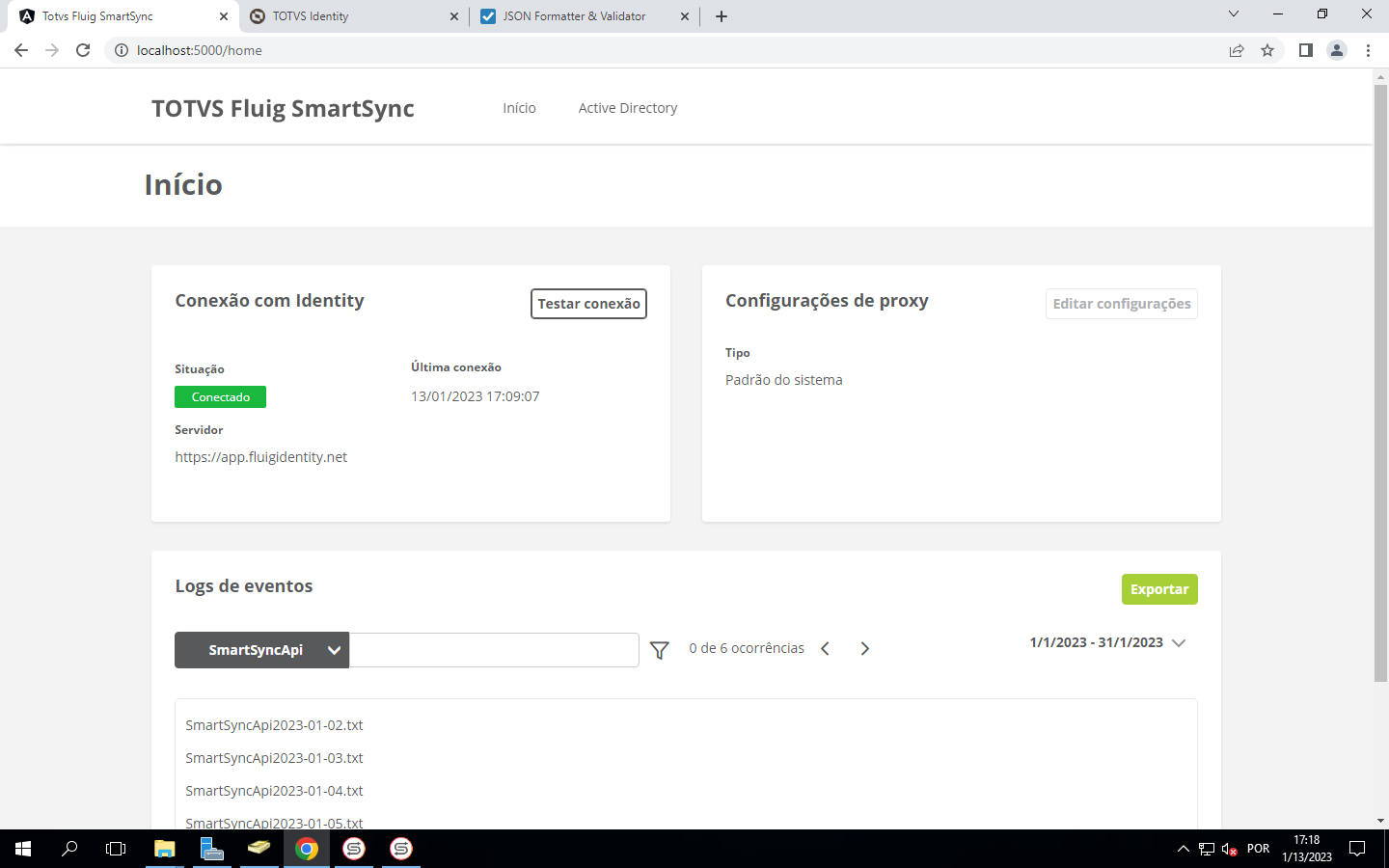Image resolution: width=1389 pixels, height=868 pixels.
Task: Select log file SmartSyncApi2023-01-02.txt
Action: tap(274, 725)
